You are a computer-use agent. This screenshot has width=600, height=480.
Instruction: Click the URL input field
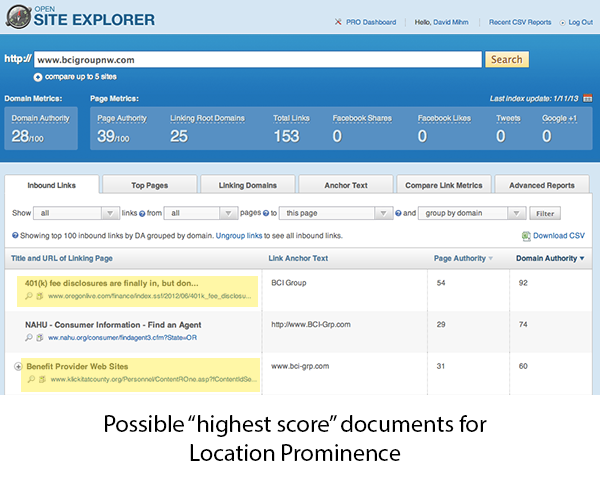pos(261,59)
